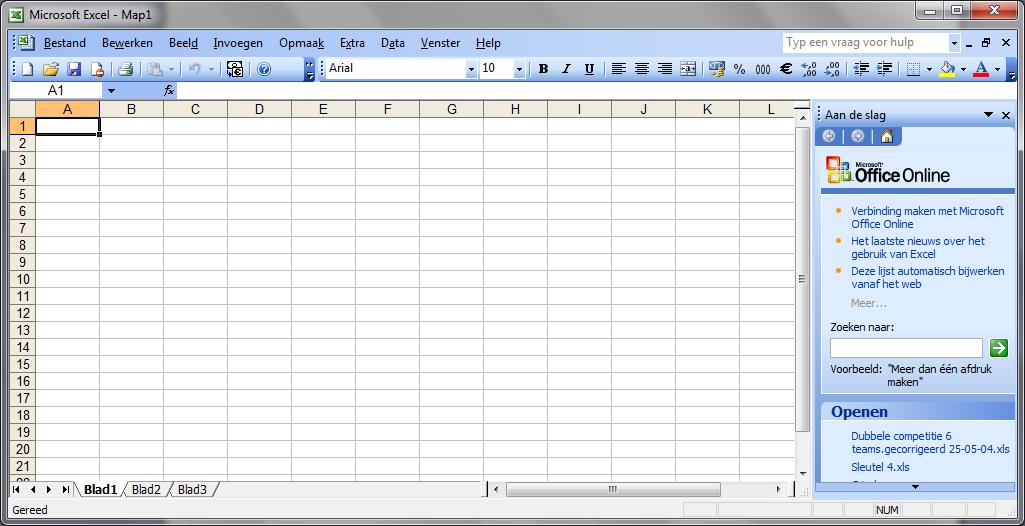
Task: Apply cell borders icon
Action: pos(915,69)
